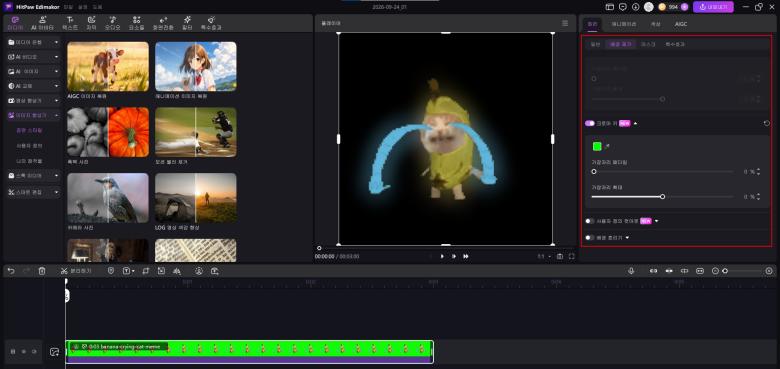Open the Elements tab with four-shapes icon

(136, 23)
